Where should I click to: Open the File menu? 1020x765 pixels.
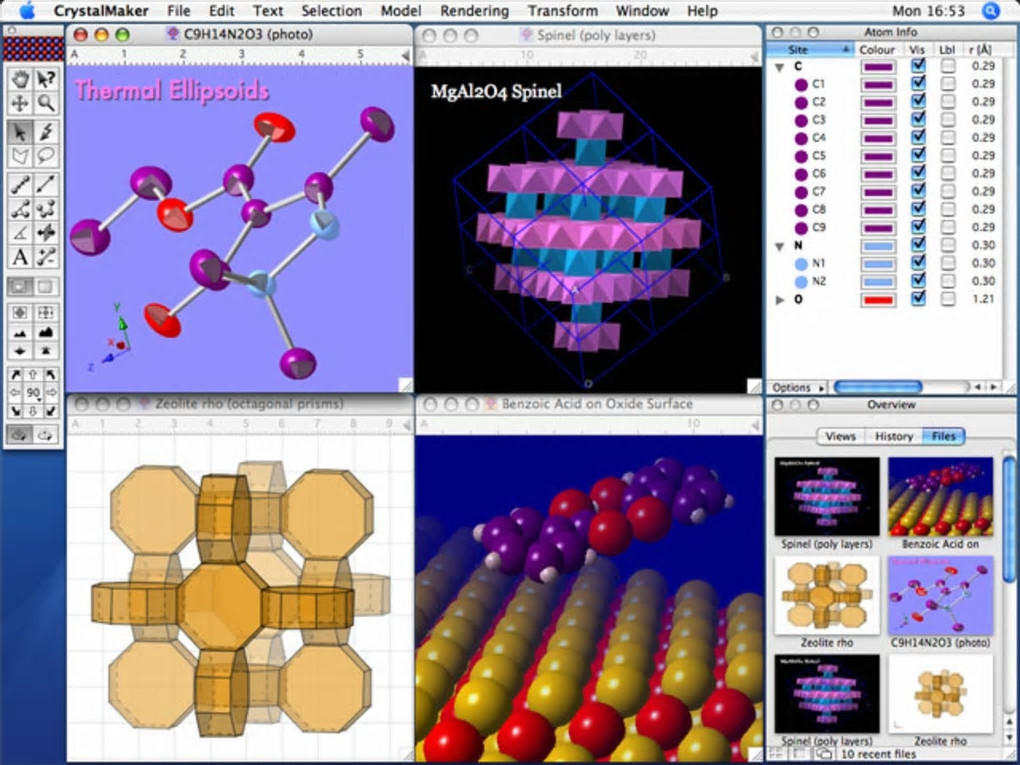click(x=178, y=11)
